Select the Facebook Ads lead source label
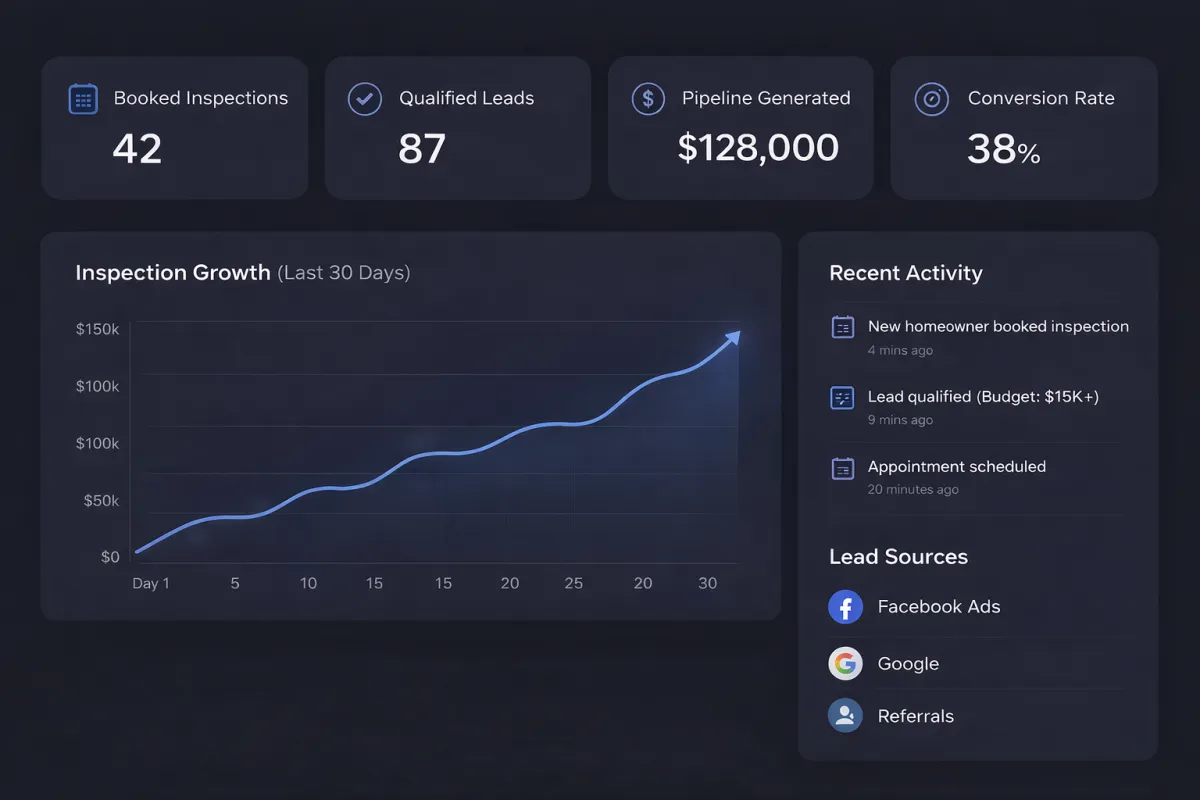Viewport: 1200px width, 800px height. [939, 606]
